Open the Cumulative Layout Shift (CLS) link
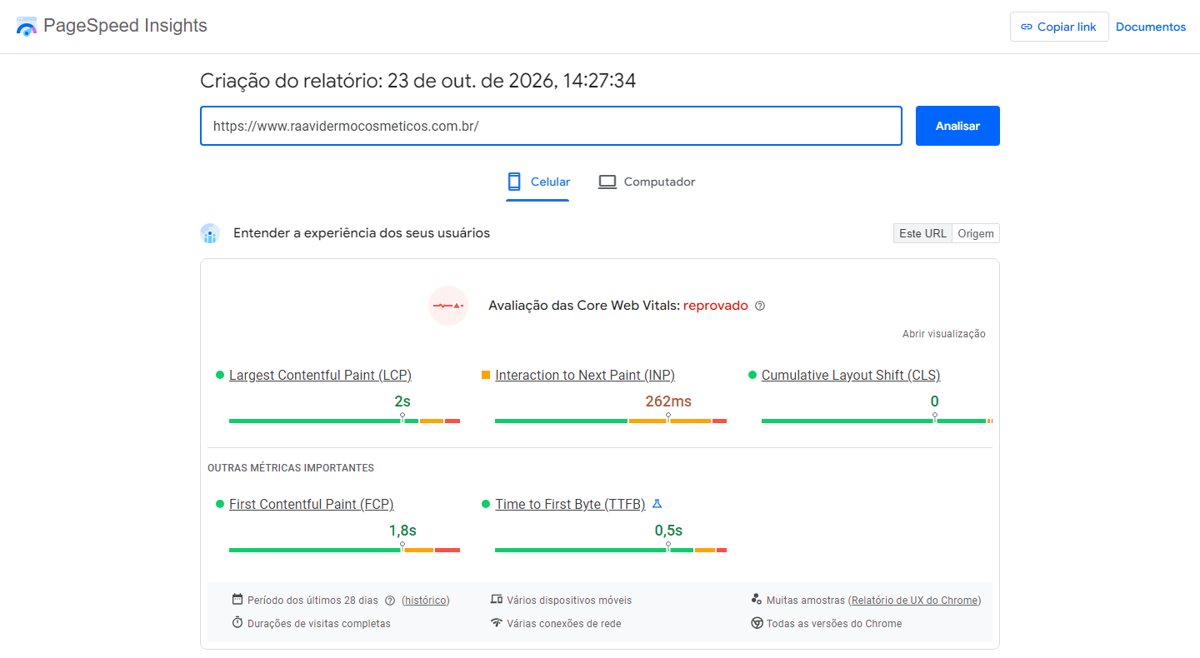 coord(851,375)
